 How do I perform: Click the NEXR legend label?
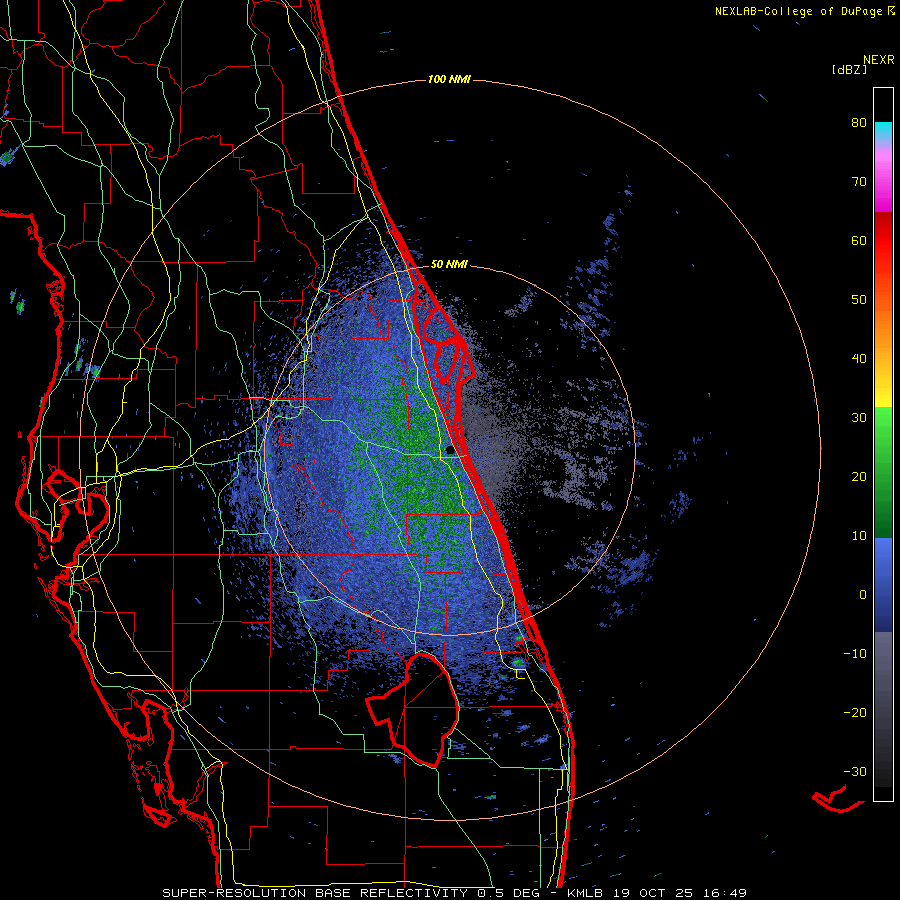click(x=879, y=60)
